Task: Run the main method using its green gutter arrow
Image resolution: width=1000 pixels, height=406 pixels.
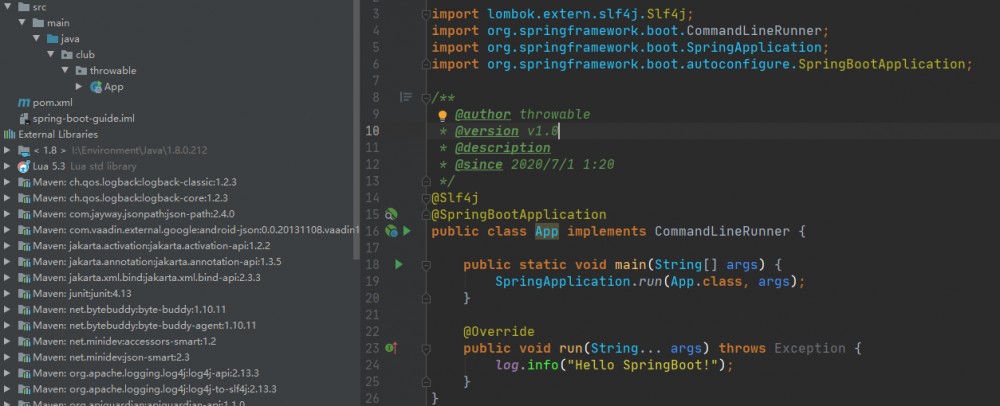Action: 399,264
